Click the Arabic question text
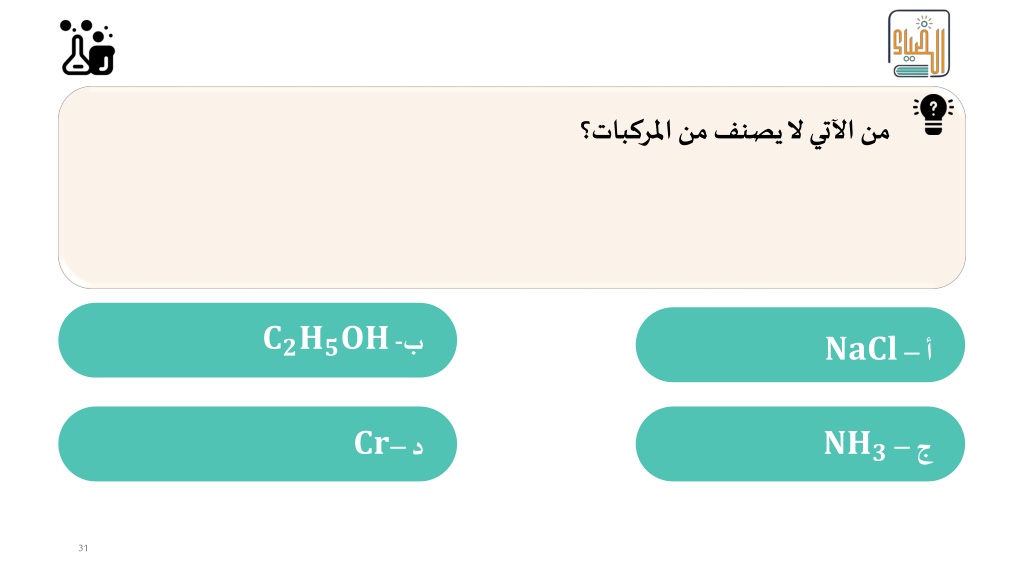Screen dimensions: 1024x576 [735, 131]
